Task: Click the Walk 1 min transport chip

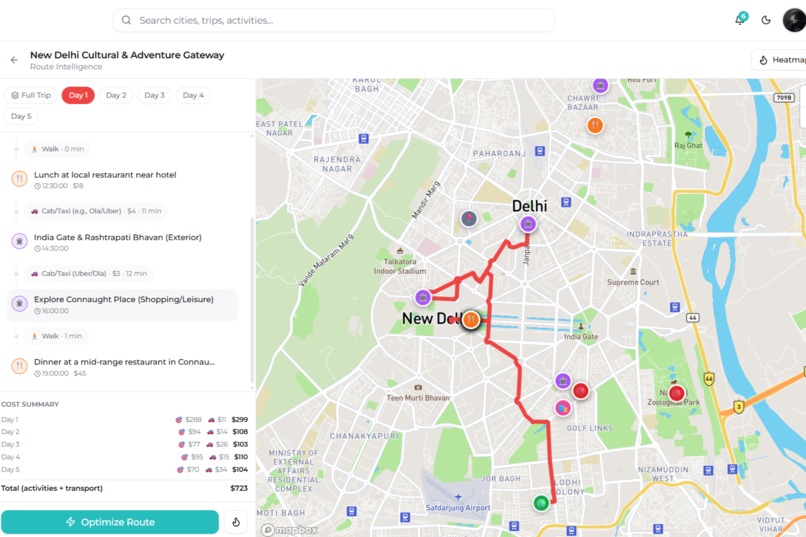Action: (x=57, y=336)
